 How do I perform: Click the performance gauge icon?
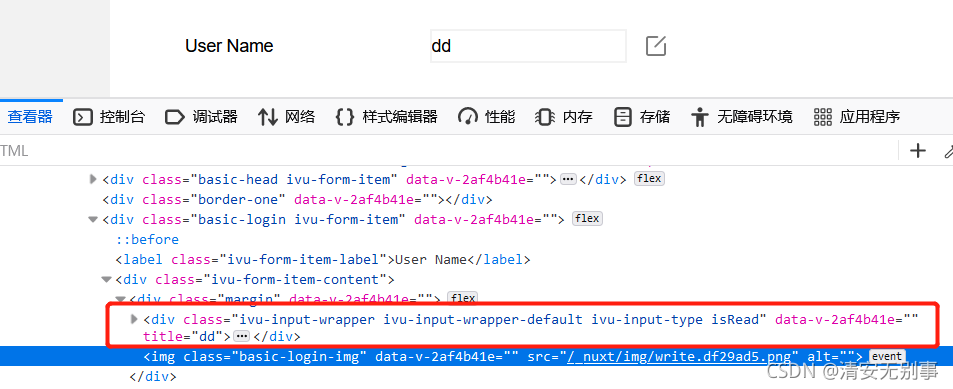tap(467, 117)
